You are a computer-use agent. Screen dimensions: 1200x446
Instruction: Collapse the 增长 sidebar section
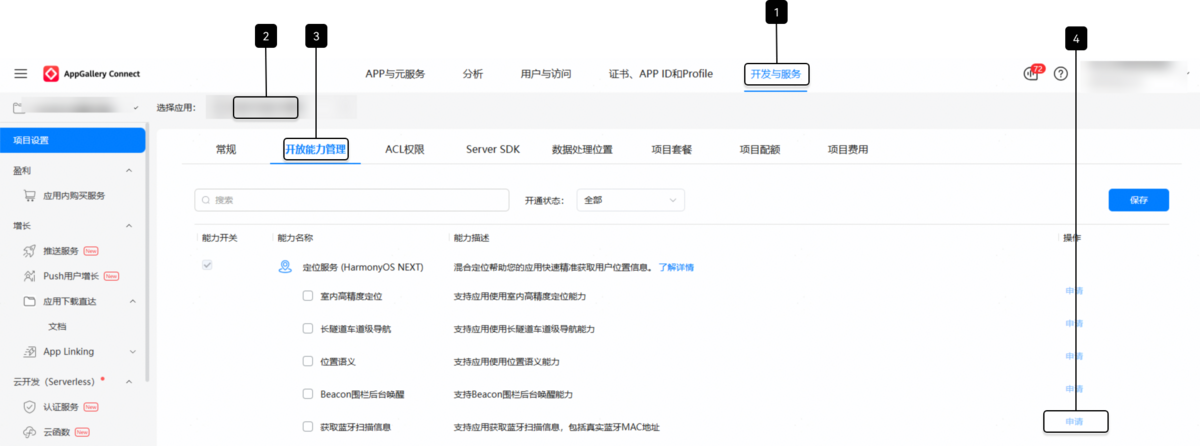129,226
